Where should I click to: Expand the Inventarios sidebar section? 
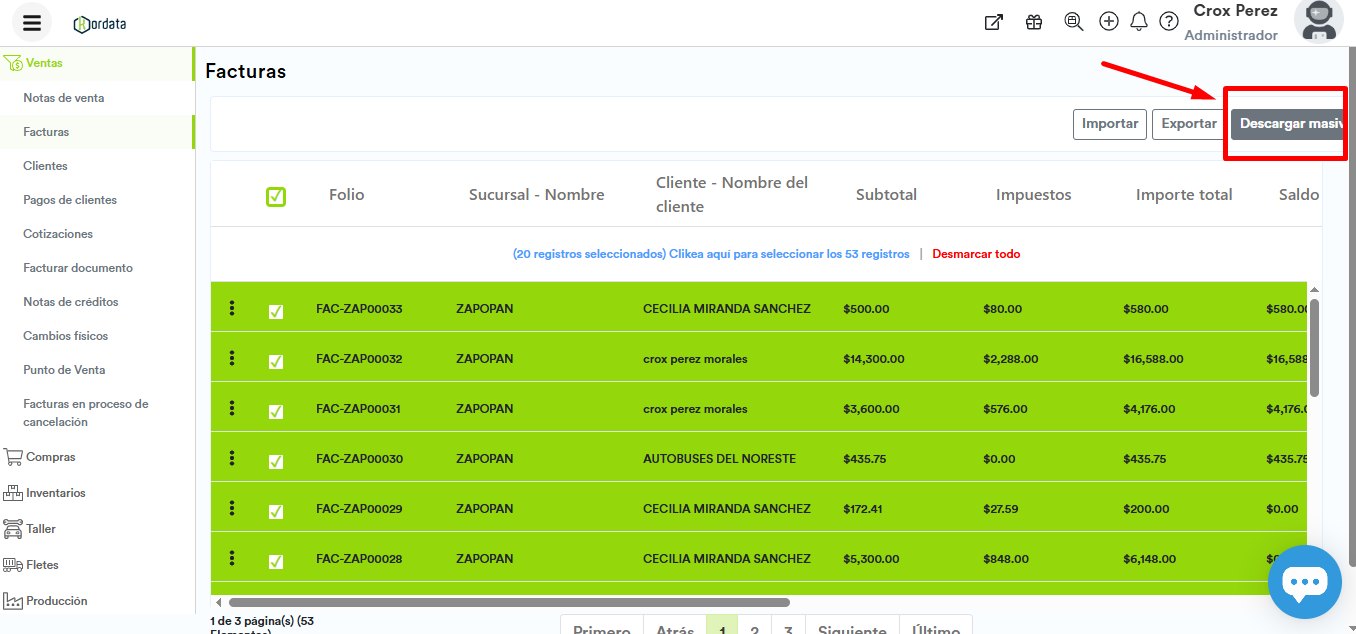(x=55, y=493)
